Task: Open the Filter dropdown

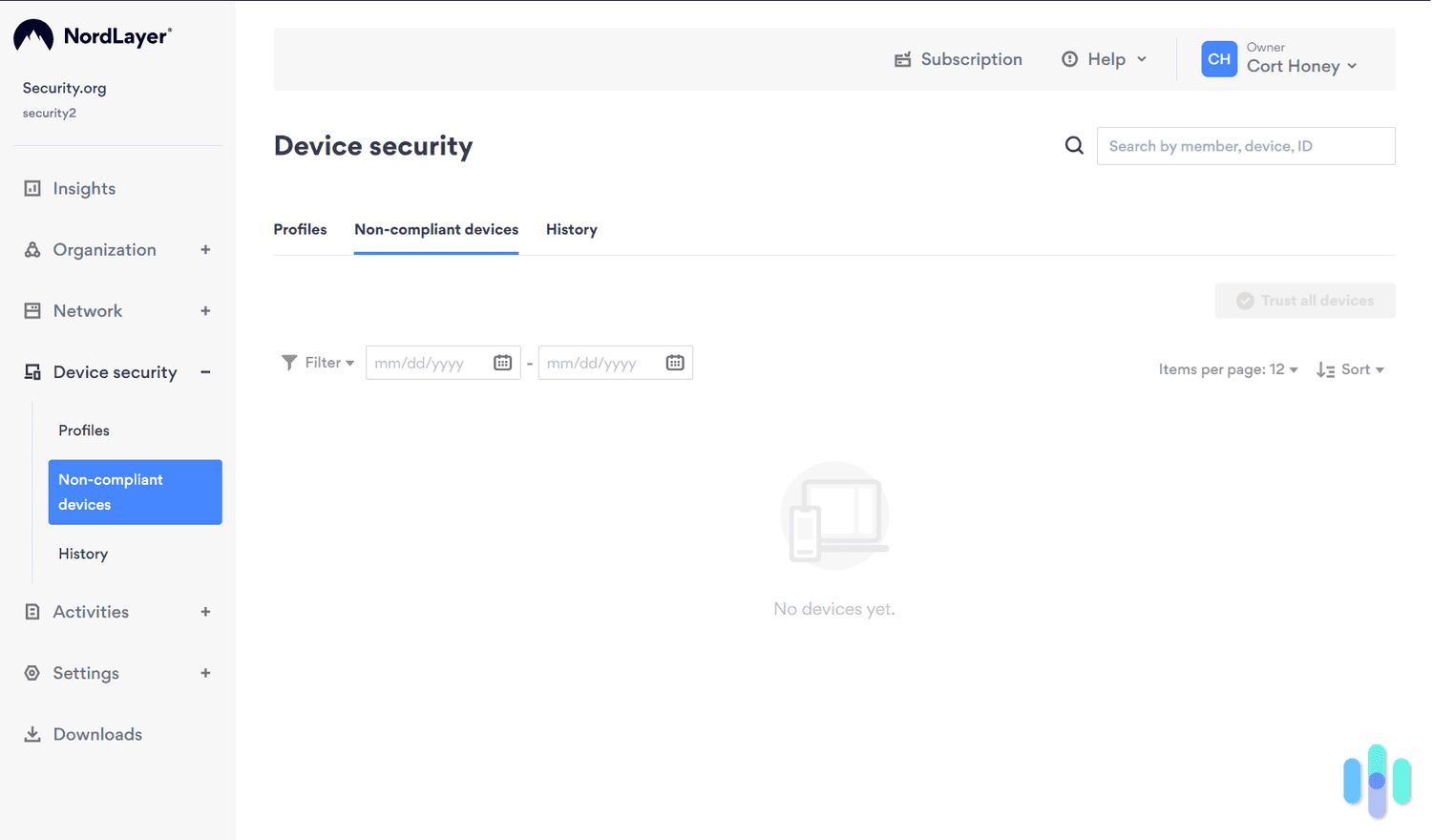Action: (318, 363)
